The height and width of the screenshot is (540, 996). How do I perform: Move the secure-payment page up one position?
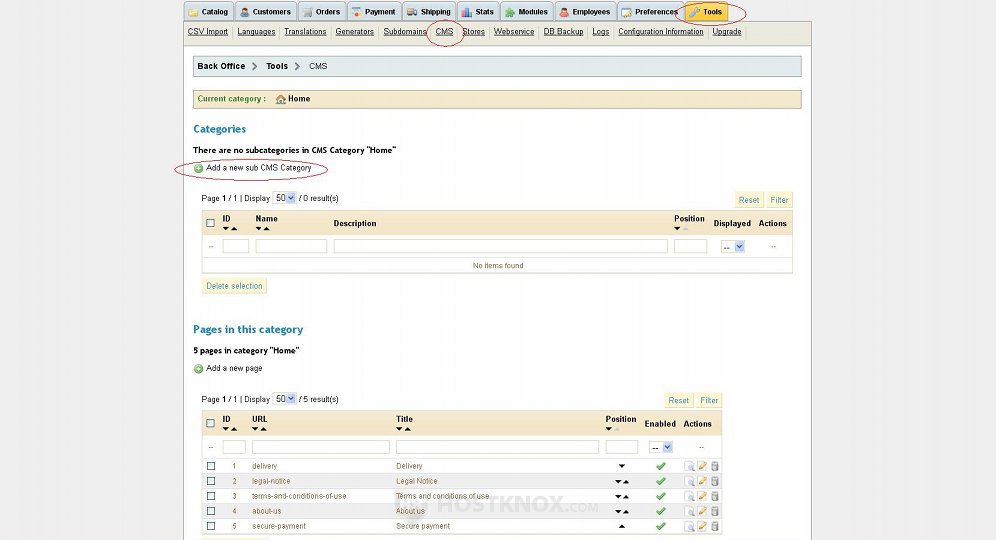(x=622, y=526)
